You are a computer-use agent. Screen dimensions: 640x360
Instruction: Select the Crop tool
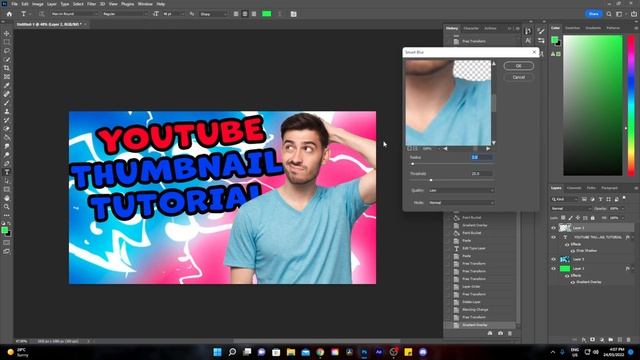click(x=7, y=68)
